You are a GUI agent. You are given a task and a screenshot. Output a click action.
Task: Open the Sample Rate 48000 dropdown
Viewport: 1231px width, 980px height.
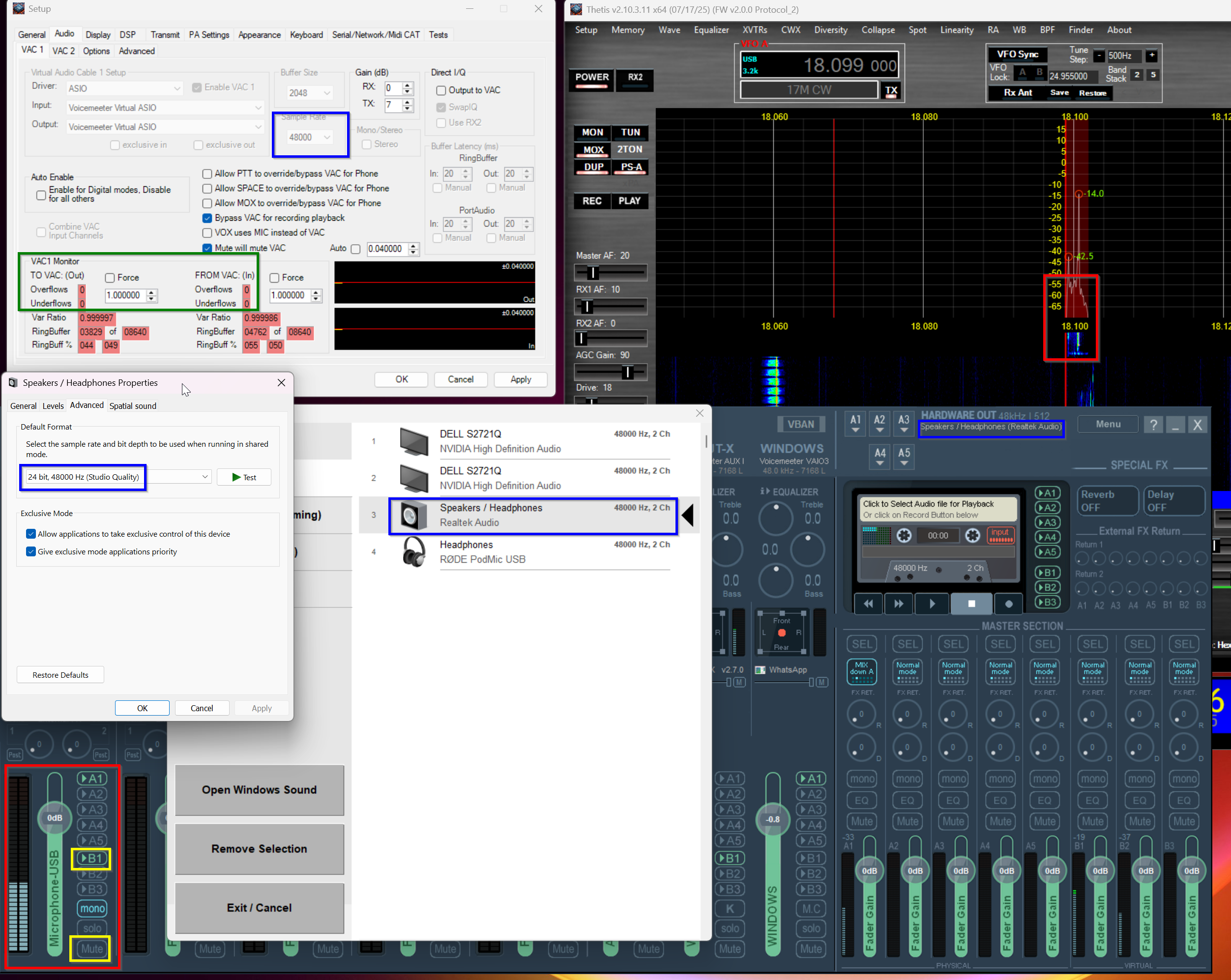coord(310,137)
